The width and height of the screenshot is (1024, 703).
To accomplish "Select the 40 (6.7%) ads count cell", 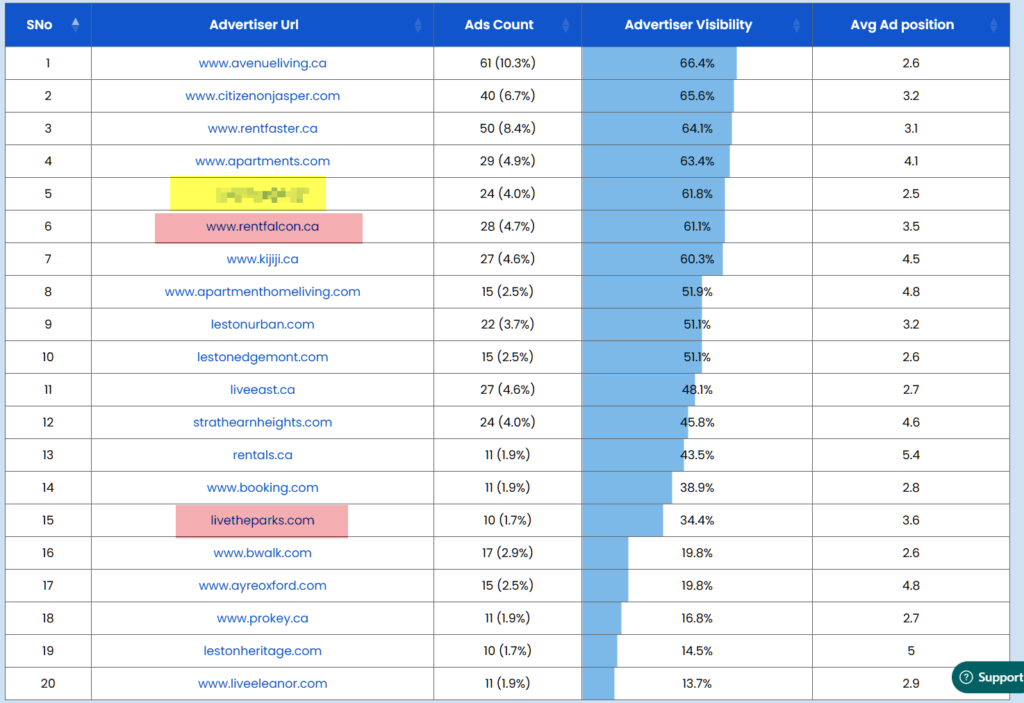I will [x=507, y=96].
